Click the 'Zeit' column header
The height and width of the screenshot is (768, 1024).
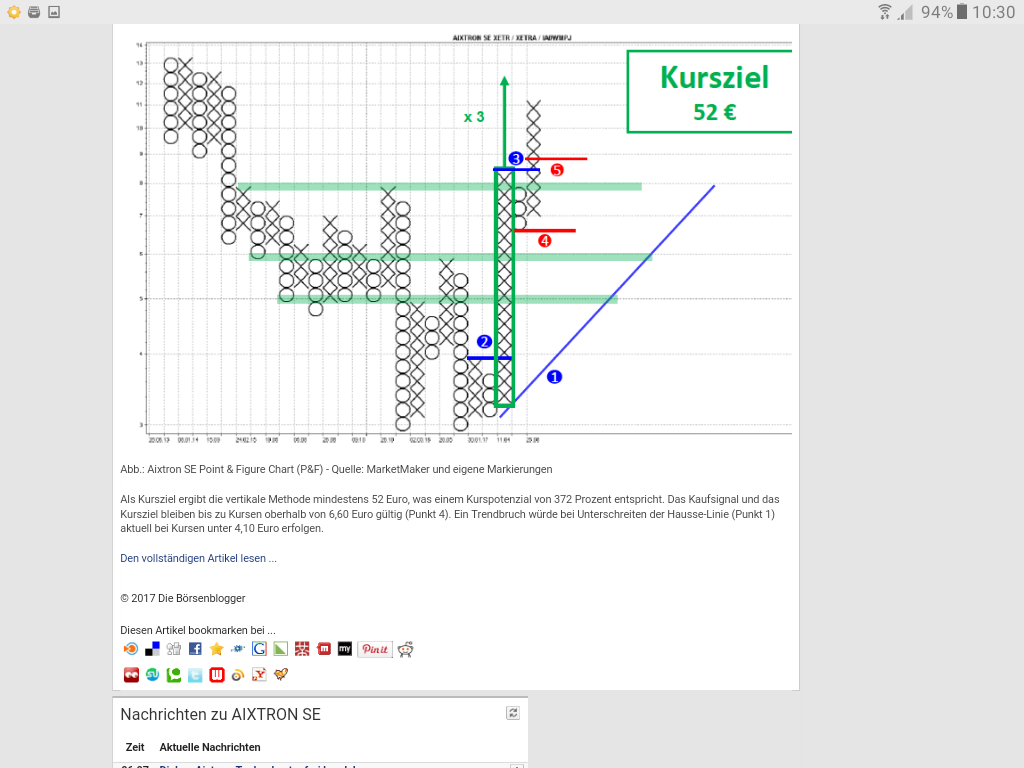pyautogui.click(x=135, y=747)
